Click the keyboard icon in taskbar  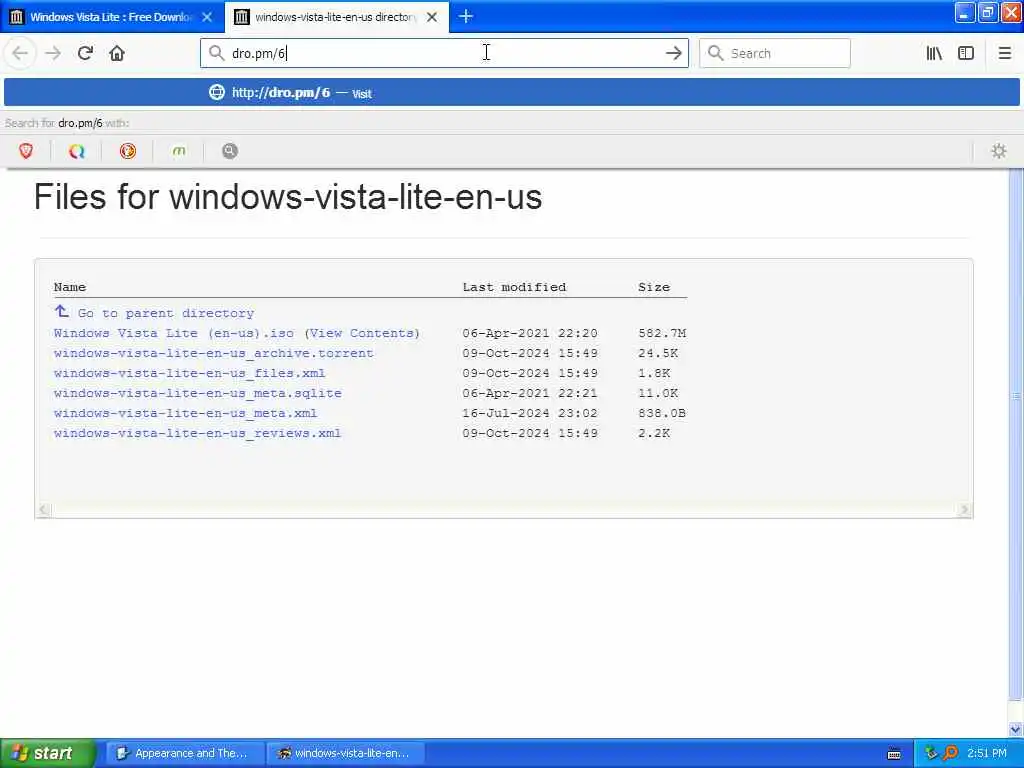click(894, 754)
